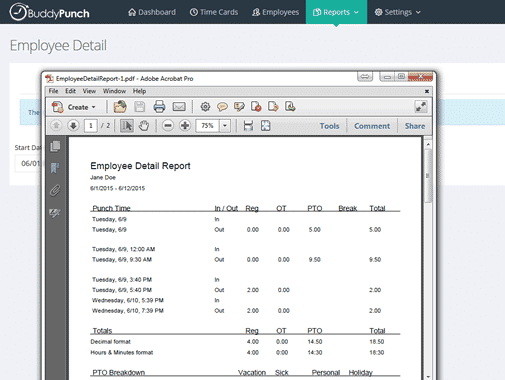The width and height of the screenshot is (505, 380).
Task: Click the stamp page icon
Action: pyautogui.click(x=256, y=107)
